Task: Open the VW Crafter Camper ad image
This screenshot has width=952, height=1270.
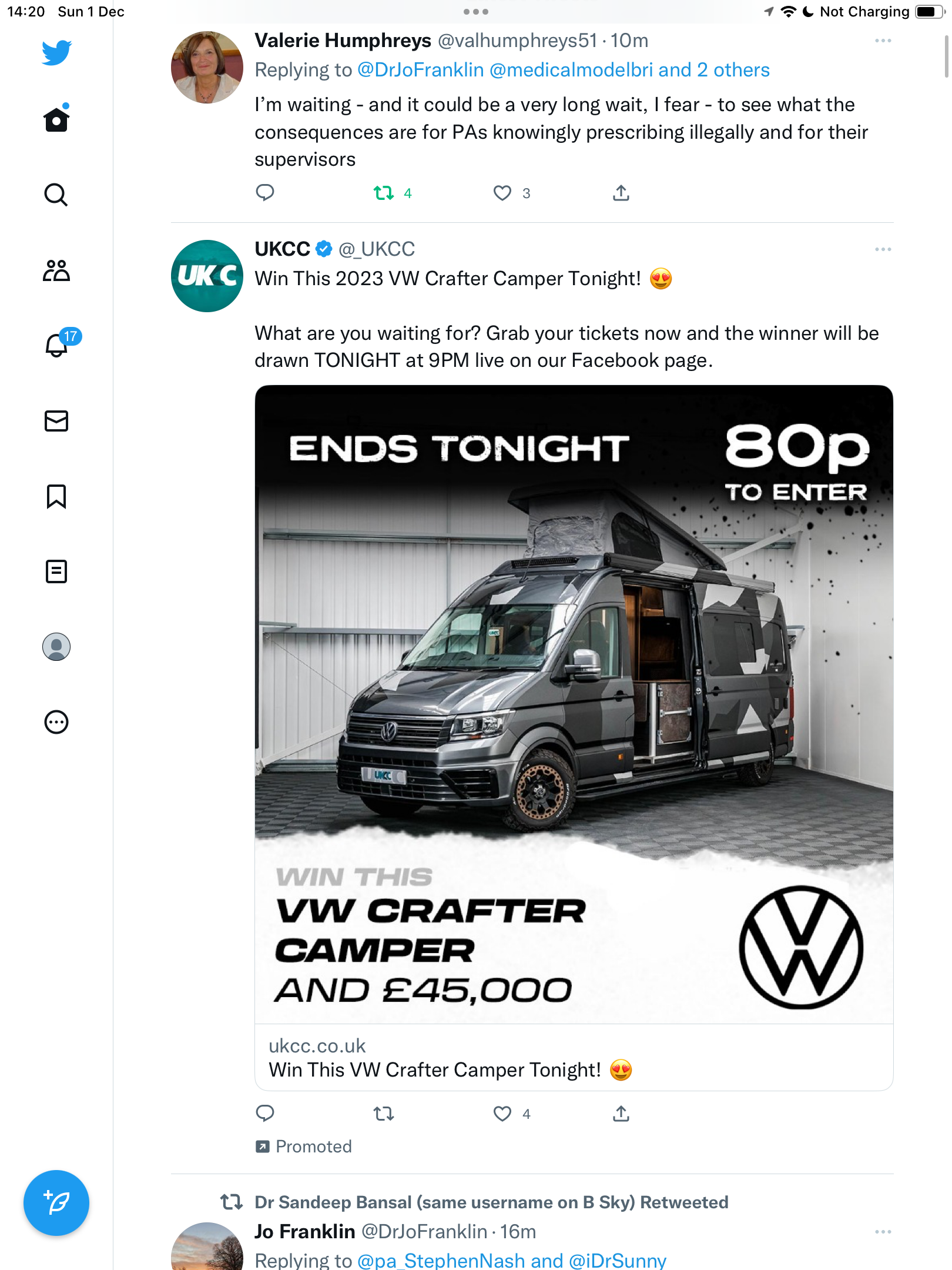Action: tap(574, 704)
